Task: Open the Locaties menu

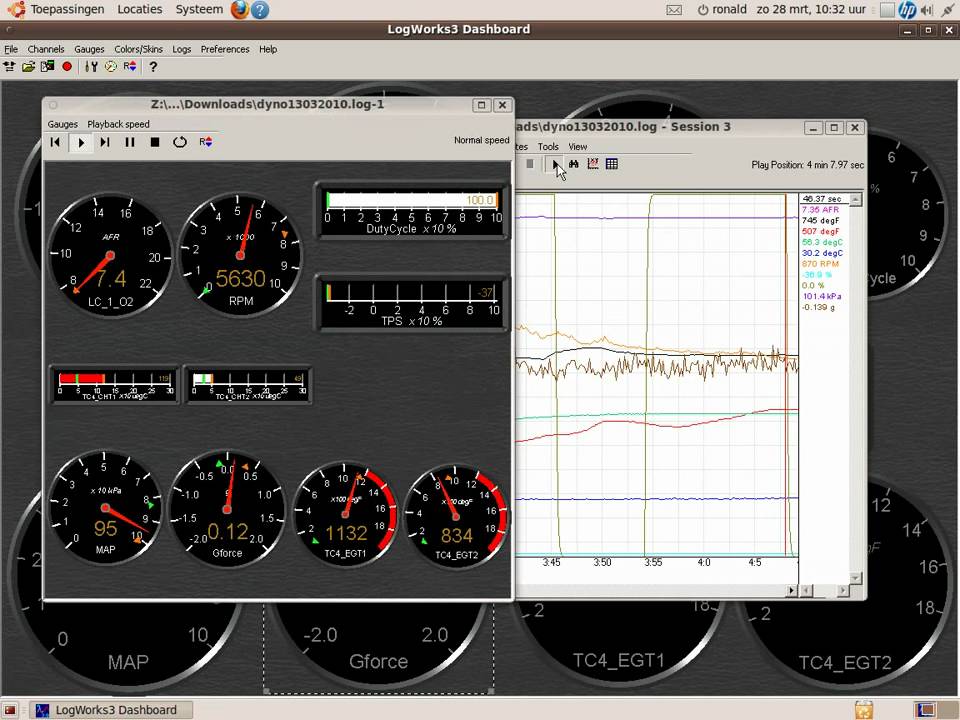Action: [x=140, y=9]
